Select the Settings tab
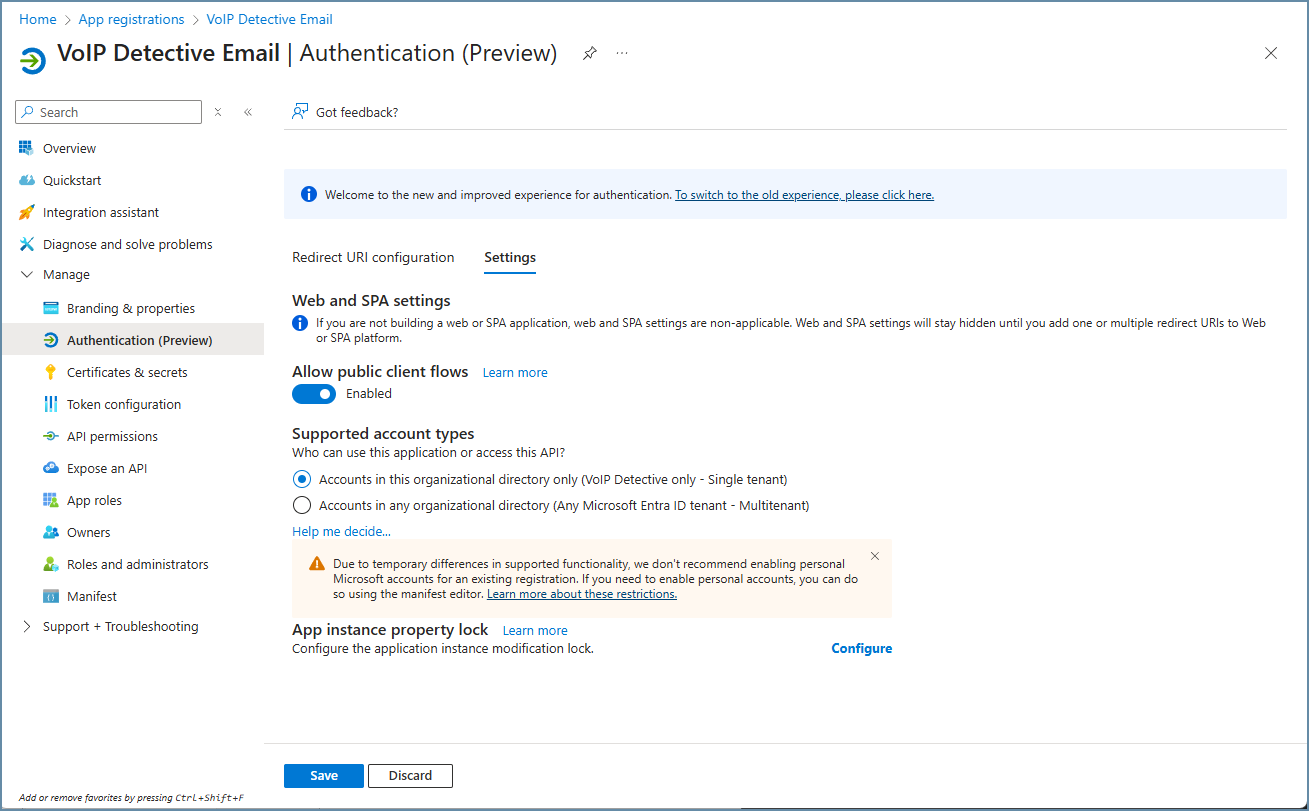This screenshot has height=811, width=1309. pos(510,257)
